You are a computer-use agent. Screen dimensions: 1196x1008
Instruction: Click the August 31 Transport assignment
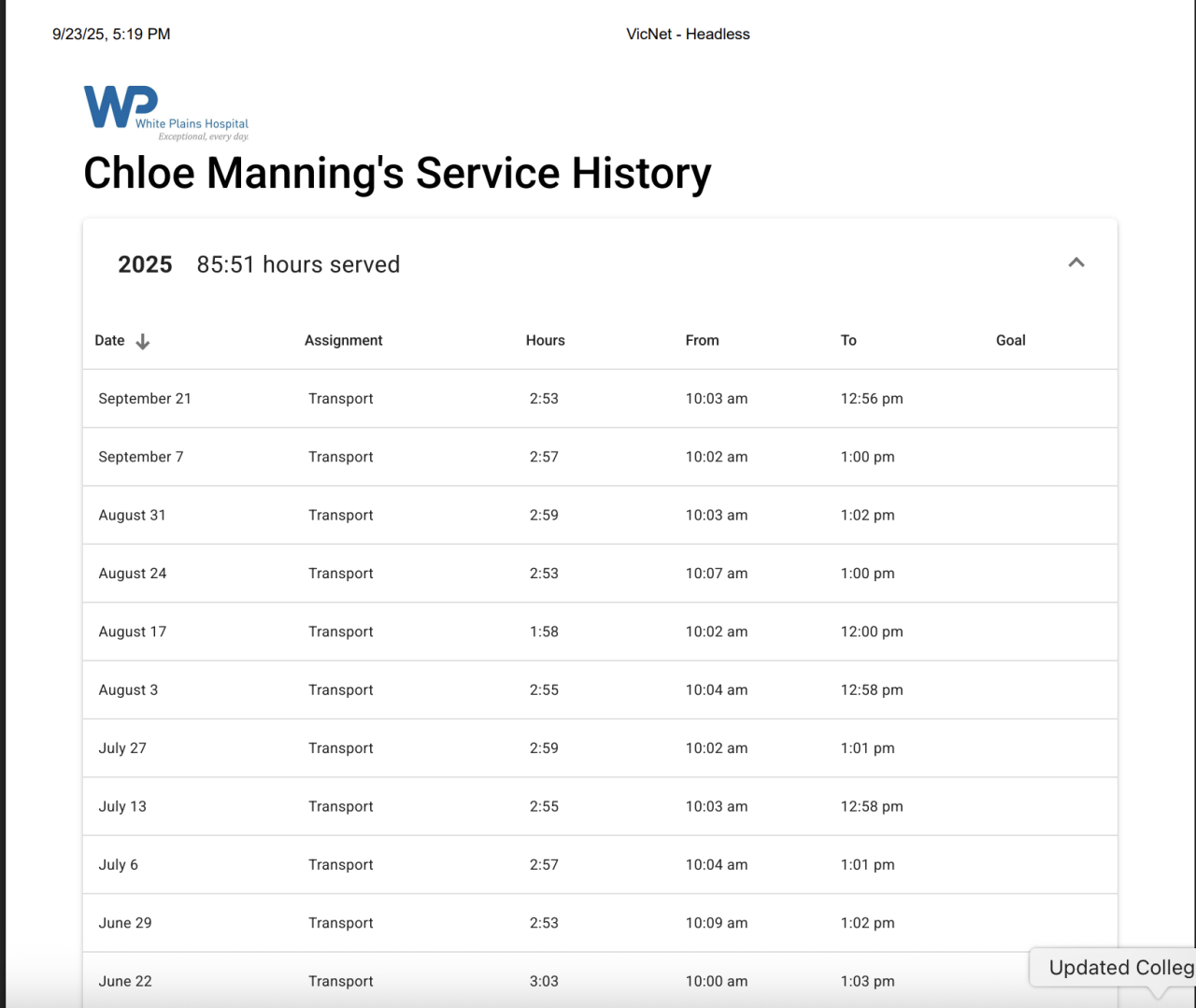point(341,516)
